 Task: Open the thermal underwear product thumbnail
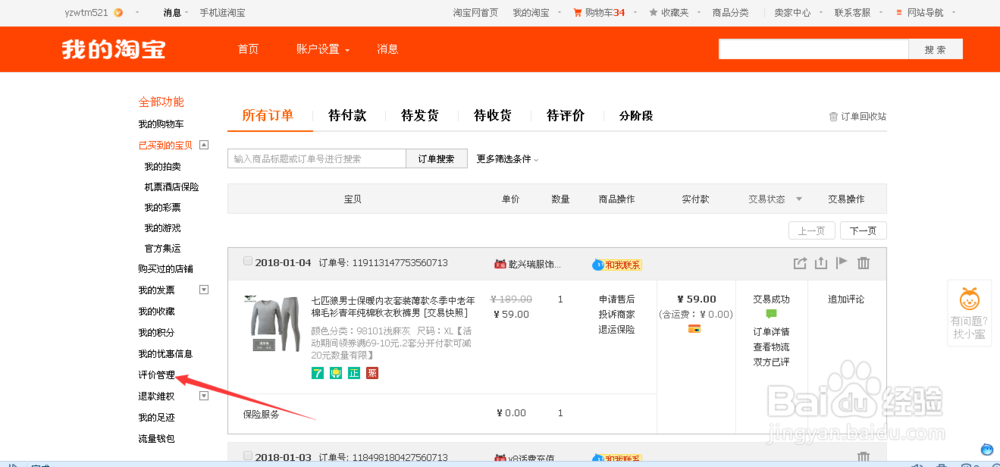(x=274, y=323)
